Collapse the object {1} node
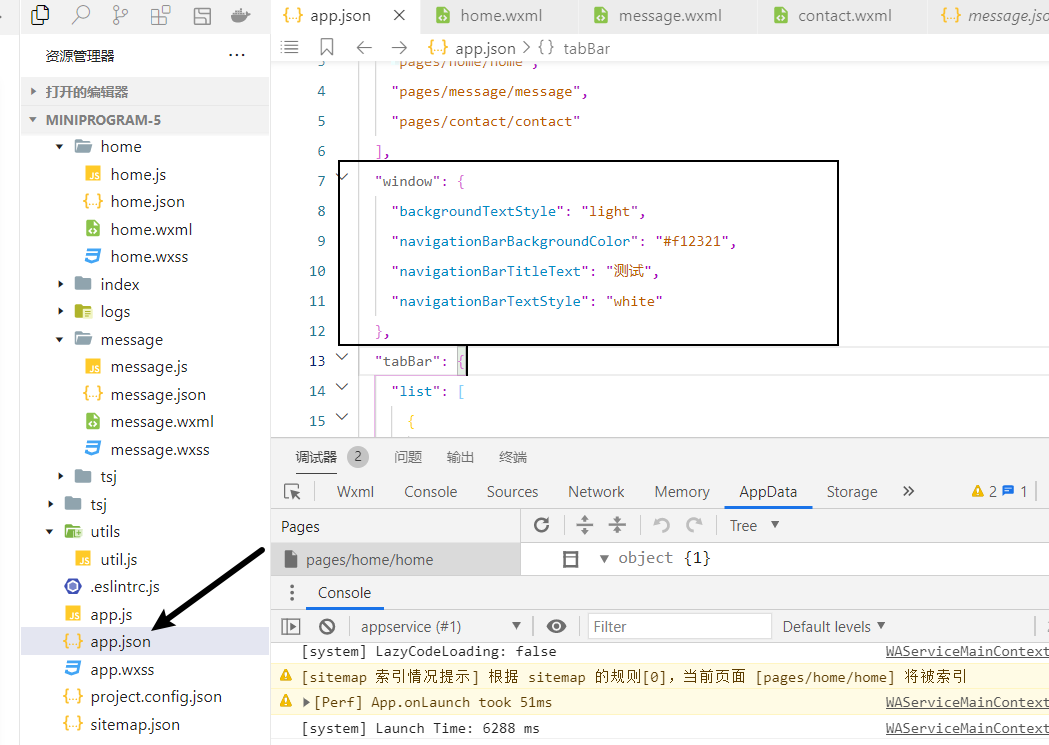 coord(604,558)
